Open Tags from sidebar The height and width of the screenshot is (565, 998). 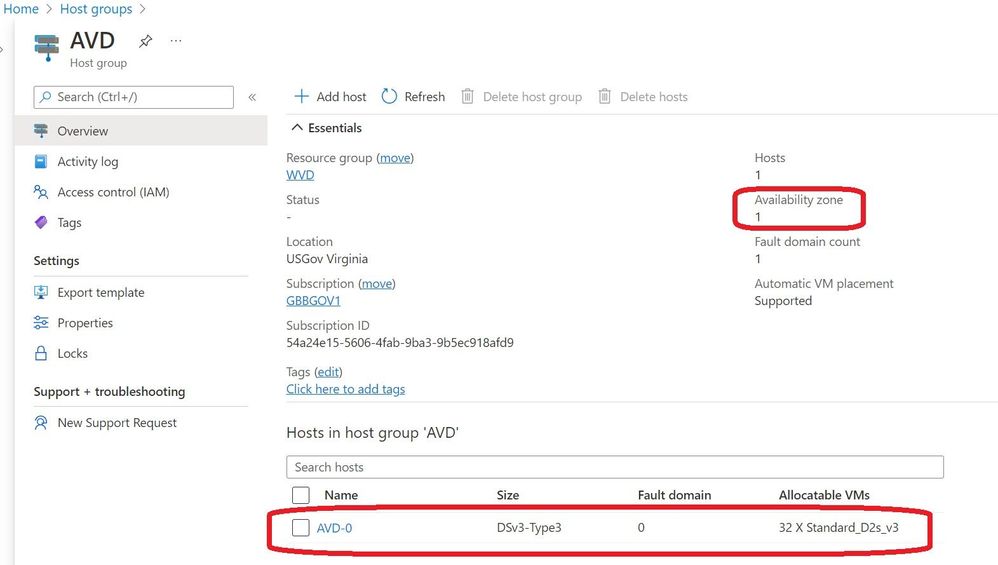[69, 223]
